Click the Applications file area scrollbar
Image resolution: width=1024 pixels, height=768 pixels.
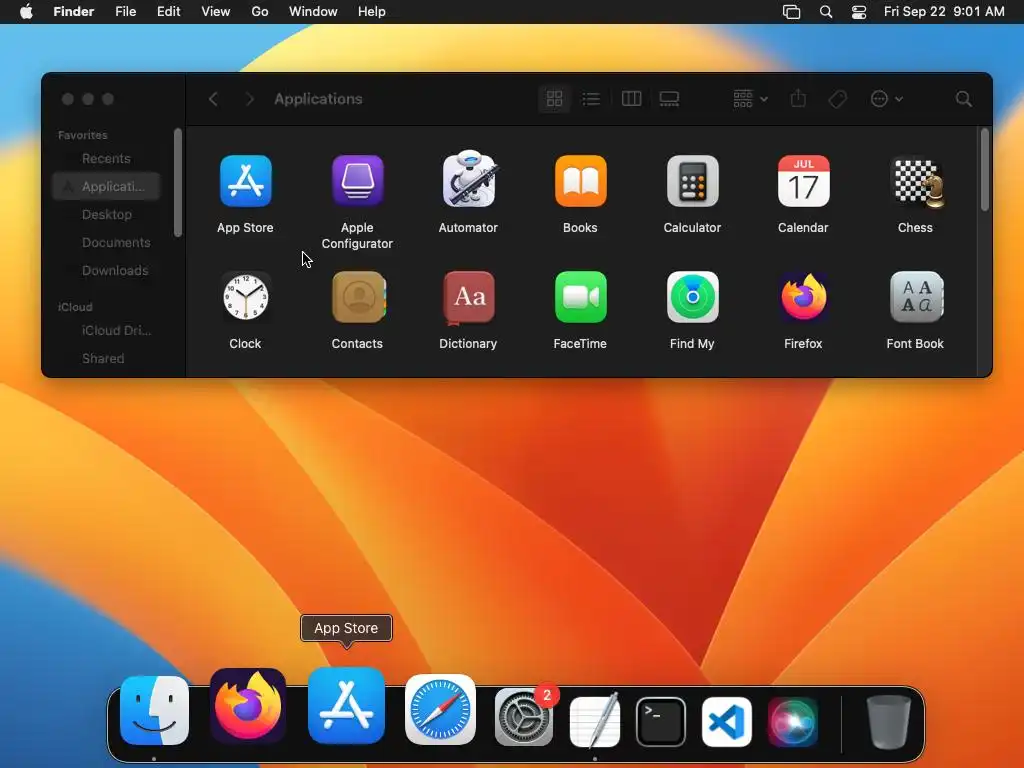tap(984, 170)
